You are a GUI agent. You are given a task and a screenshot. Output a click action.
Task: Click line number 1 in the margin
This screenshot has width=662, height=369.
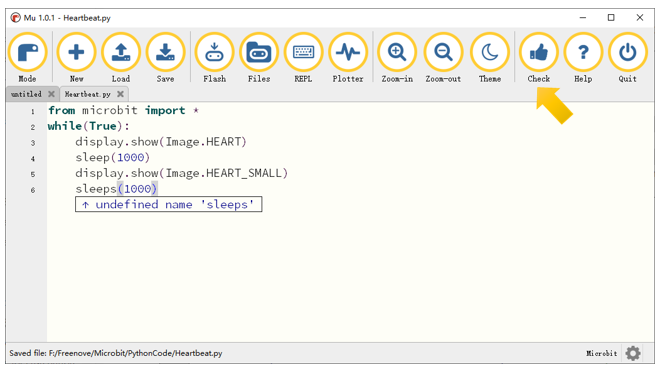tap(33, 112)
